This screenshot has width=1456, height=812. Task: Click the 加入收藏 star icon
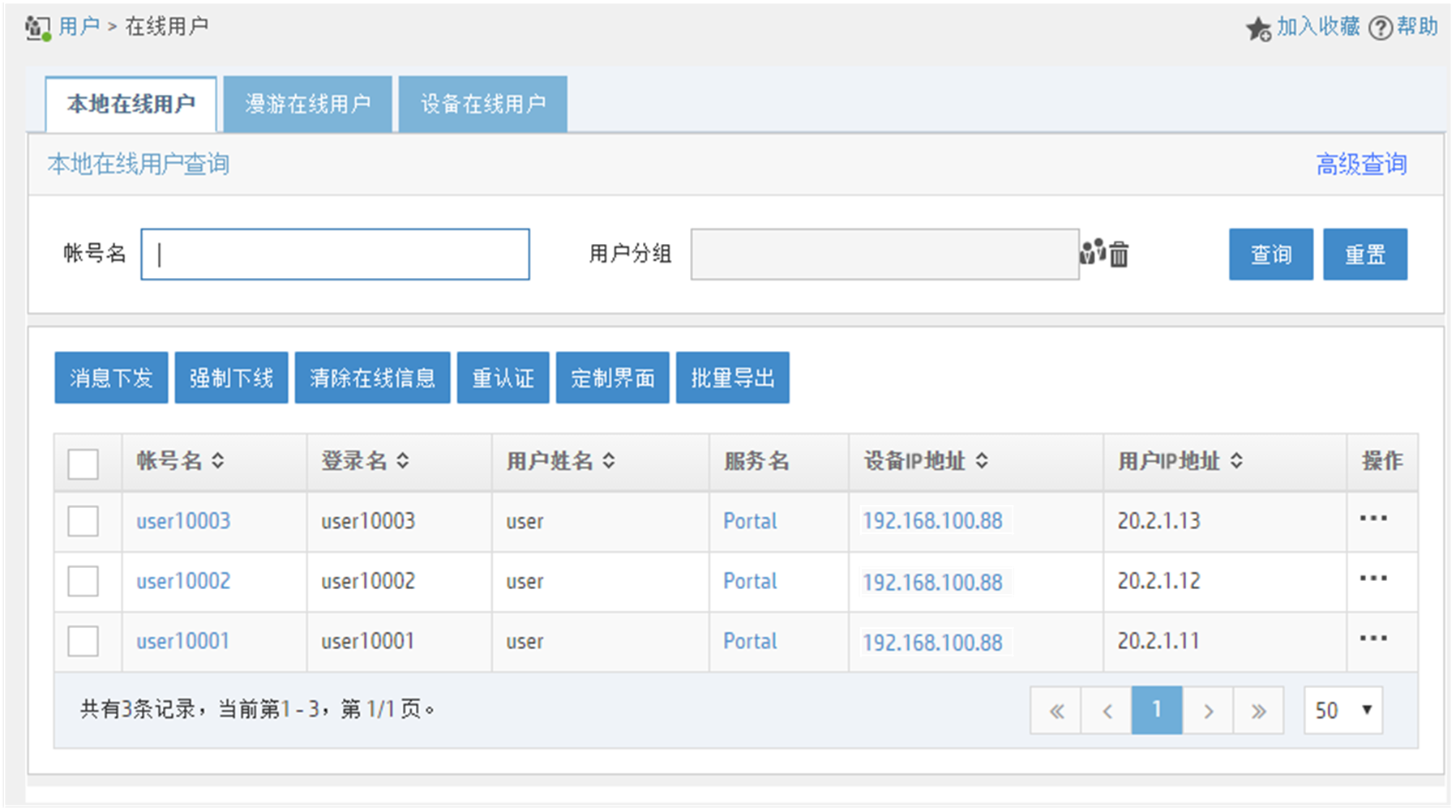pyautogui.click(x=1258, y=28)
